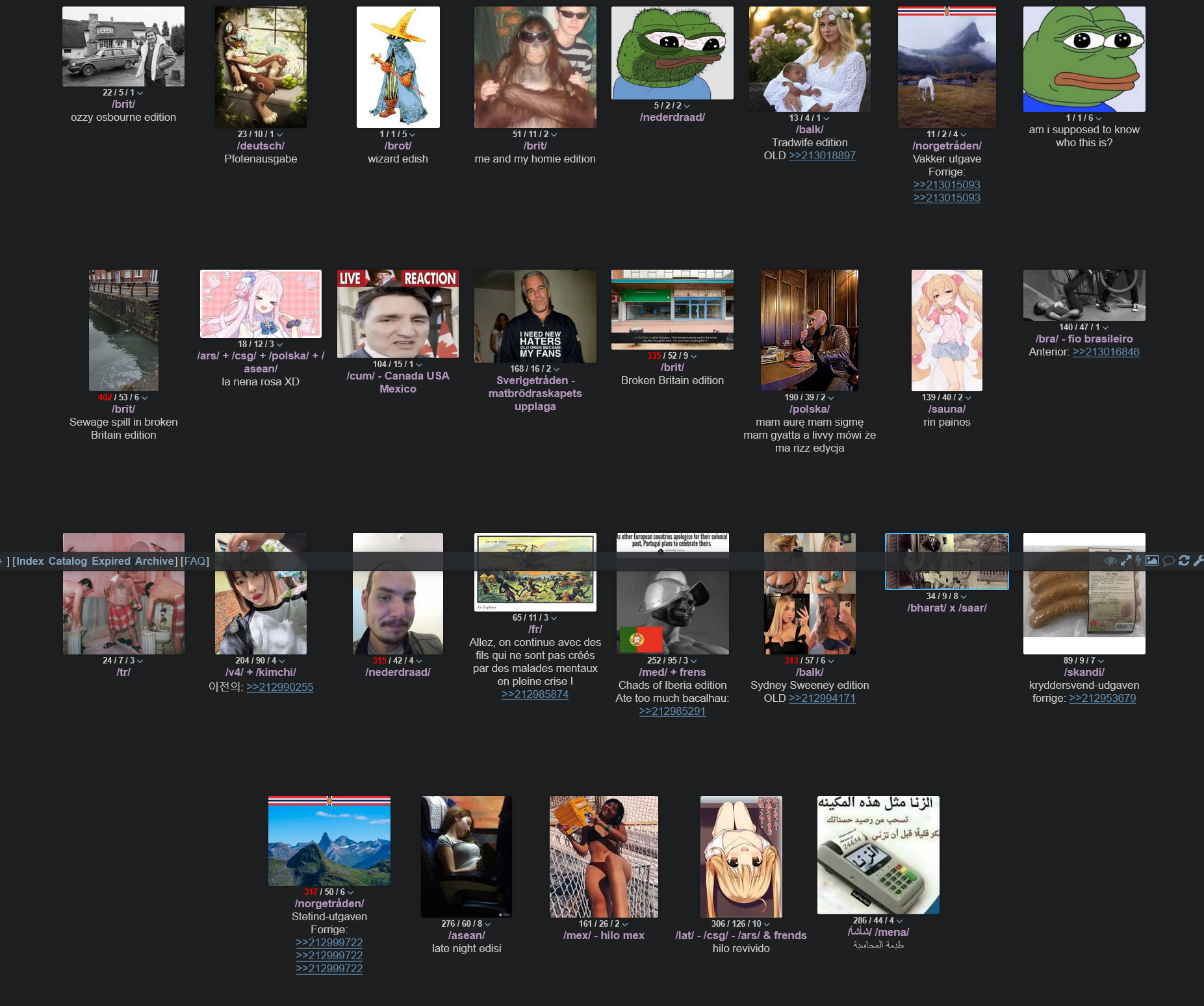This screenshot has width=1204, height=1006.
Task: Open the wizard edish thumbnail
Action: tap(398, 67)
